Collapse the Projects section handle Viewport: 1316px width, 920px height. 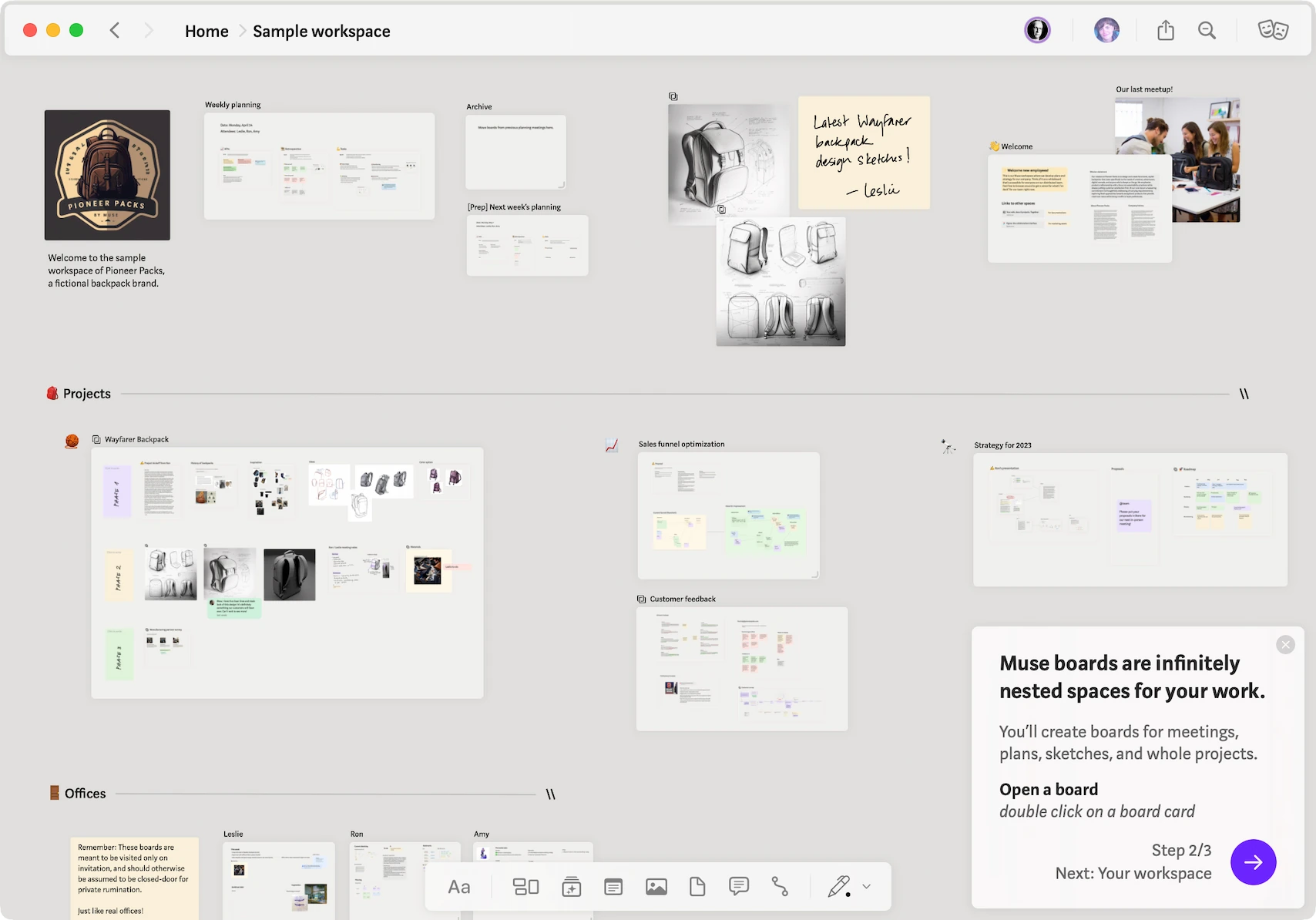[x=1244, y=394]
